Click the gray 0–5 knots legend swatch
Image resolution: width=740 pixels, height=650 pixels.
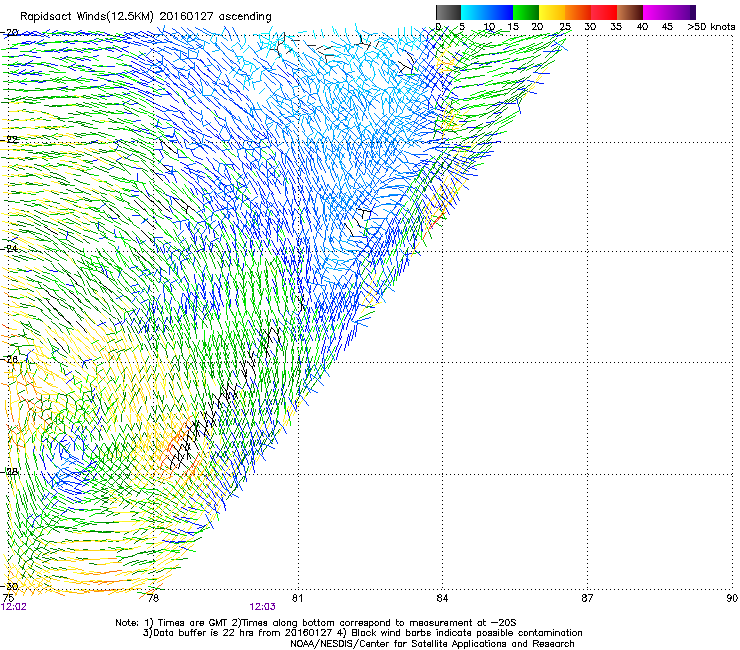click(448, 12)
